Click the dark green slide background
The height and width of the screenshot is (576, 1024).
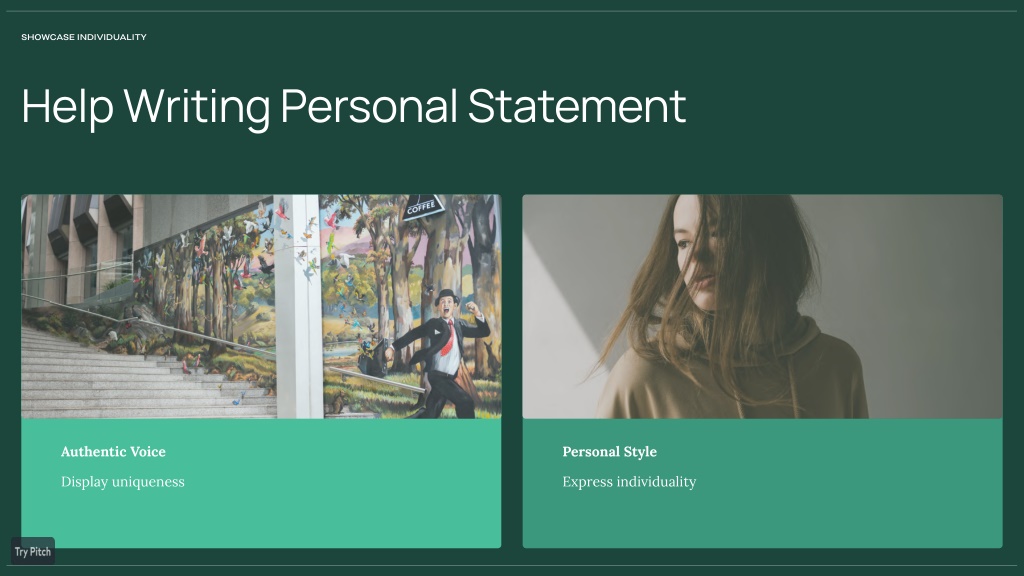pos(849,104)
